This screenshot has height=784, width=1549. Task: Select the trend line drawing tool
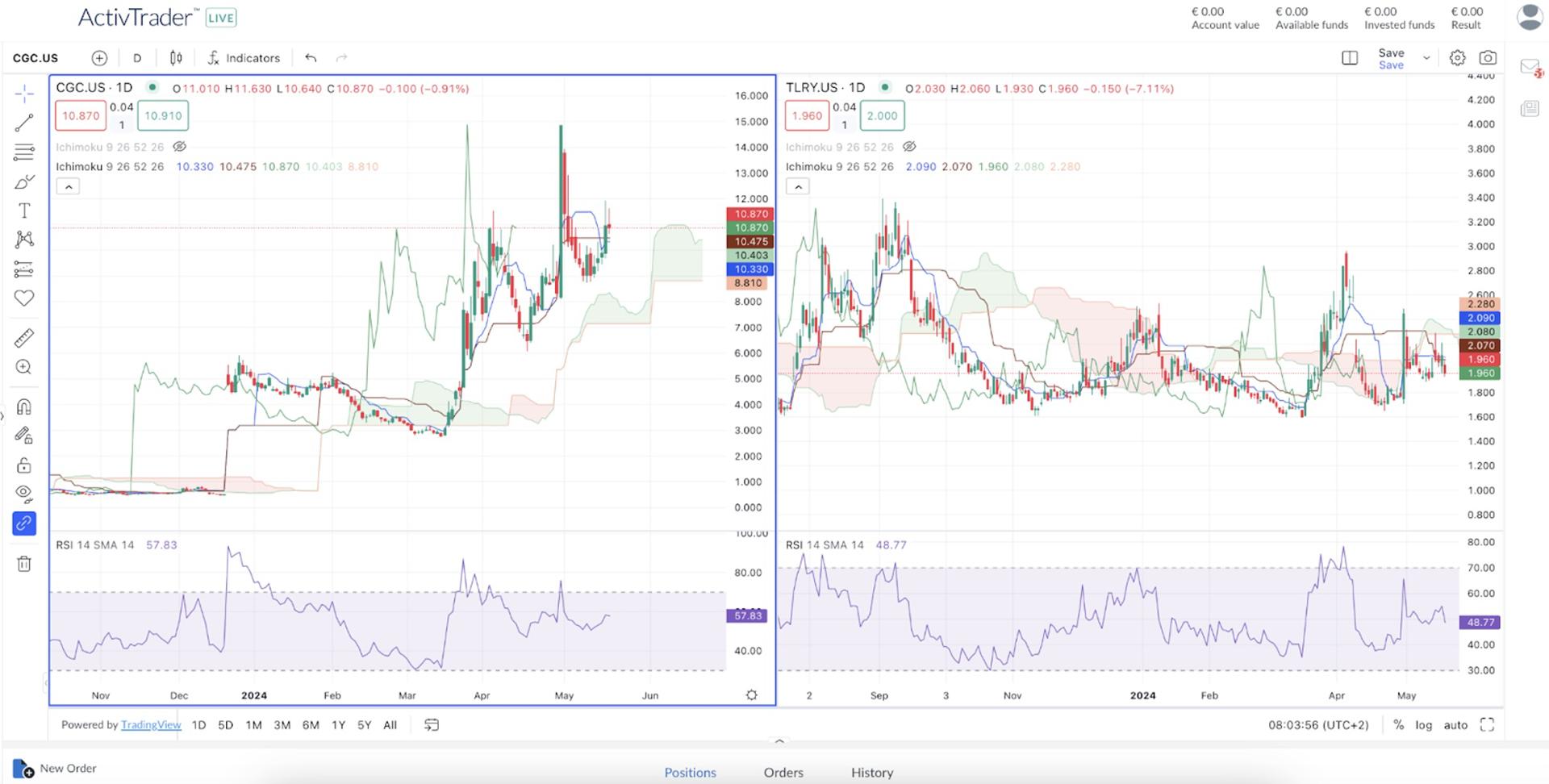24,122
